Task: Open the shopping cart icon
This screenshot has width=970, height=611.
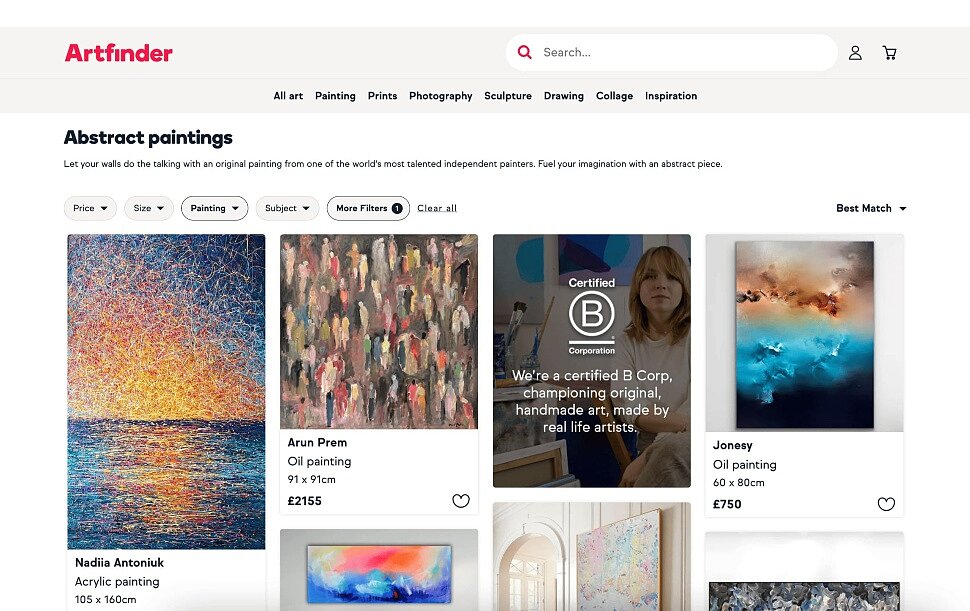Action: [889, 53]
